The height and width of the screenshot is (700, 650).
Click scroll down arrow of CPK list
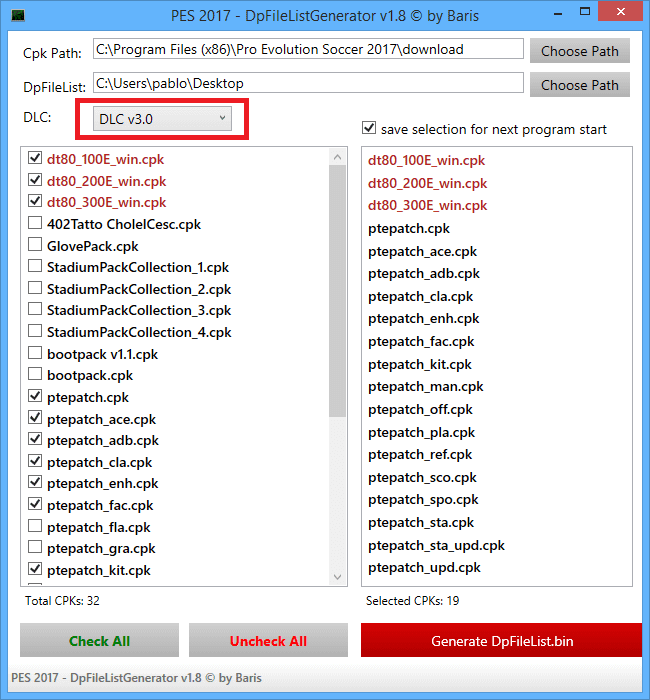pos(338,577)
